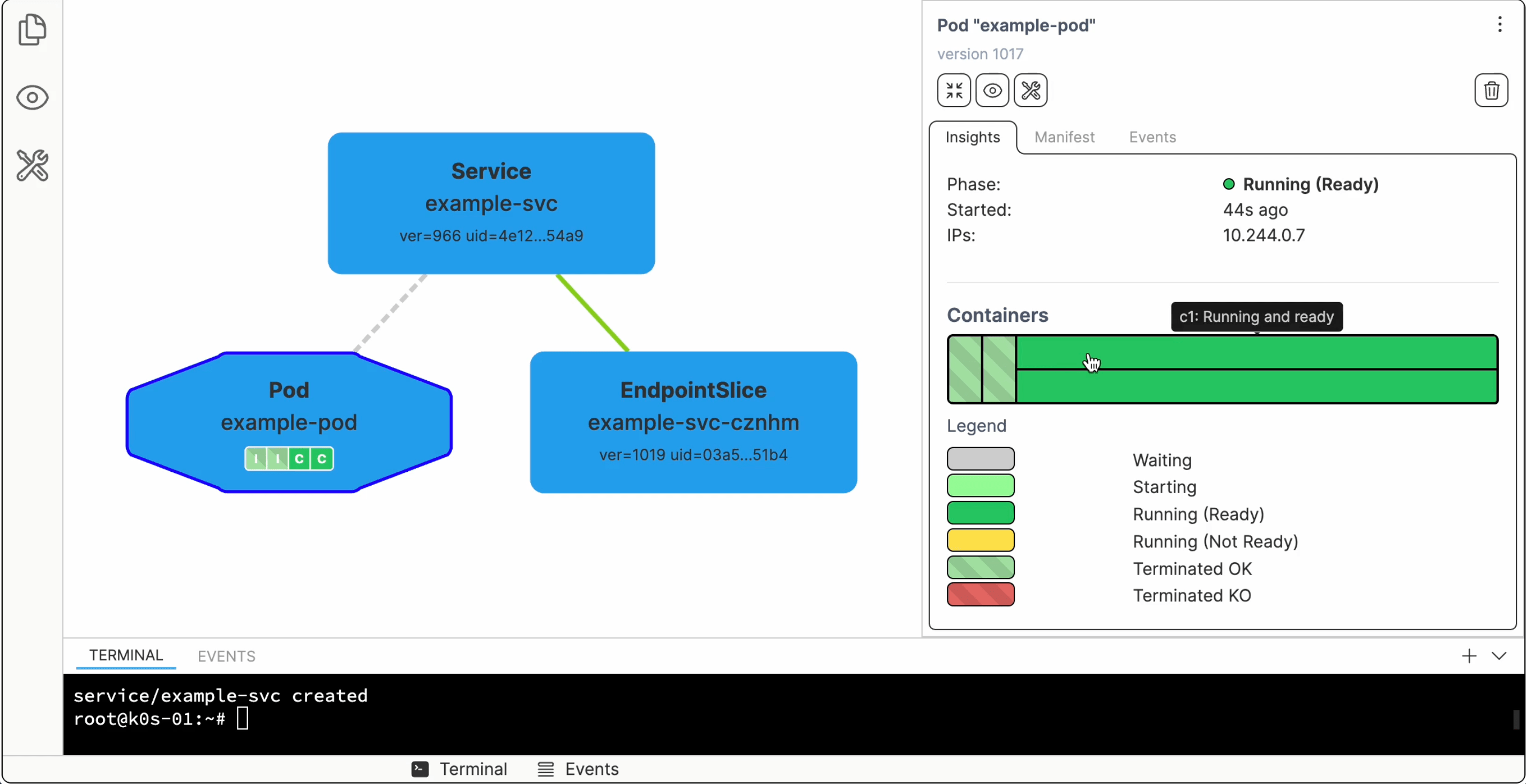Image resolution: width=1526 pixels, height=784 pixels.
Task: Collapse the terminal panel with chevron
Action: coord(1498,655)
